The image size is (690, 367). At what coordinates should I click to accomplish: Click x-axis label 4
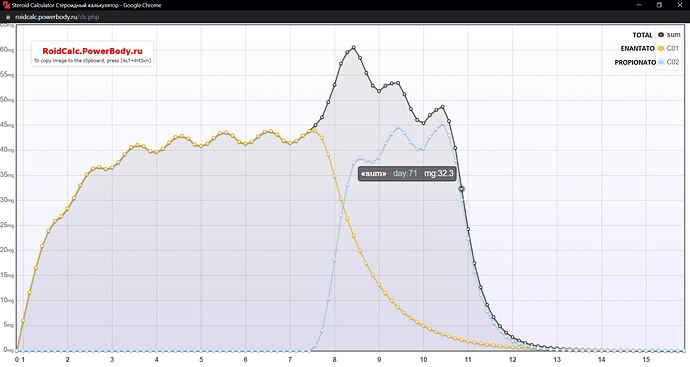click(x=157, y=360)
